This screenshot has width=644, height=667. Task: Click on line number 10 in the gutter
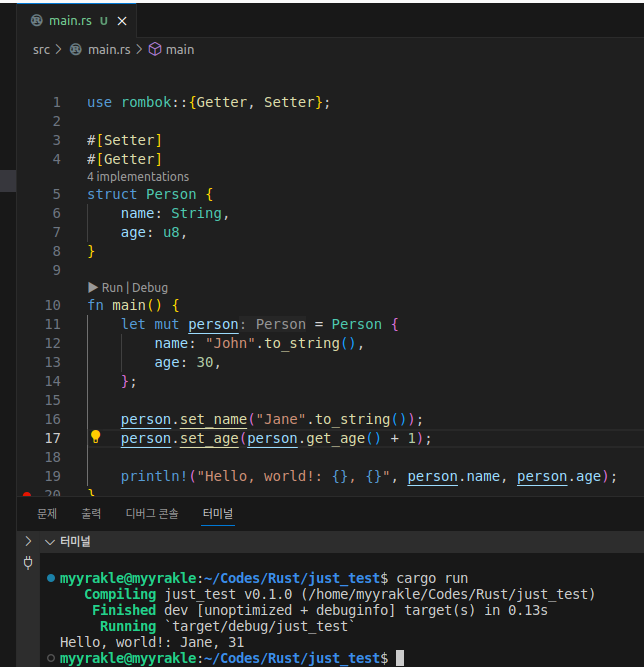pyautogui.click(x=53, y=305)
